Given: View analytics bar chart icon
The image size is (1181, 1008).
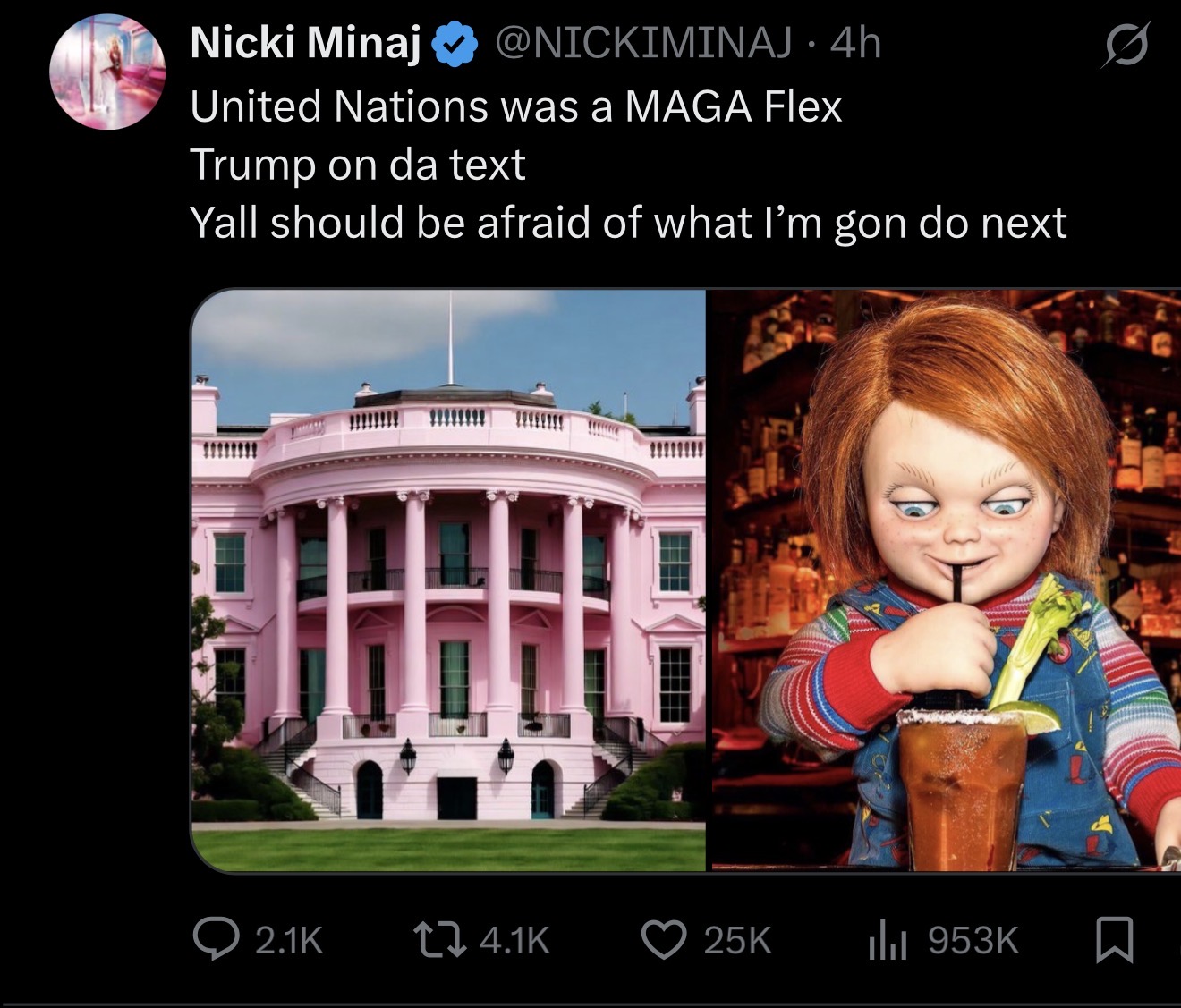Looking at the screenshot, I should point(888,941).
